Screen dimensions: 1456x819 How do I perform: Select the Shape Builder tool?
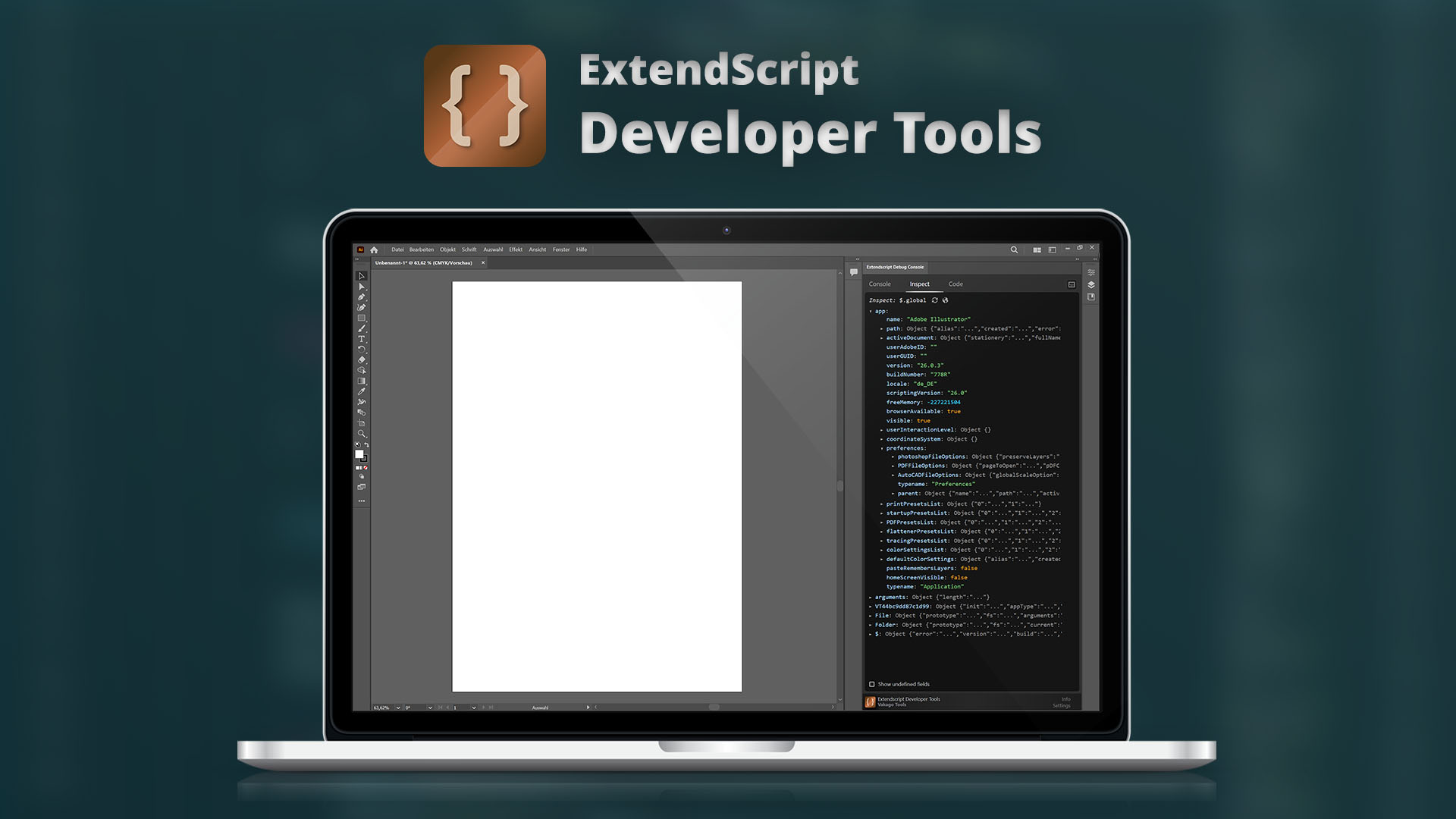pyautogui.click(x=362, y=370)
